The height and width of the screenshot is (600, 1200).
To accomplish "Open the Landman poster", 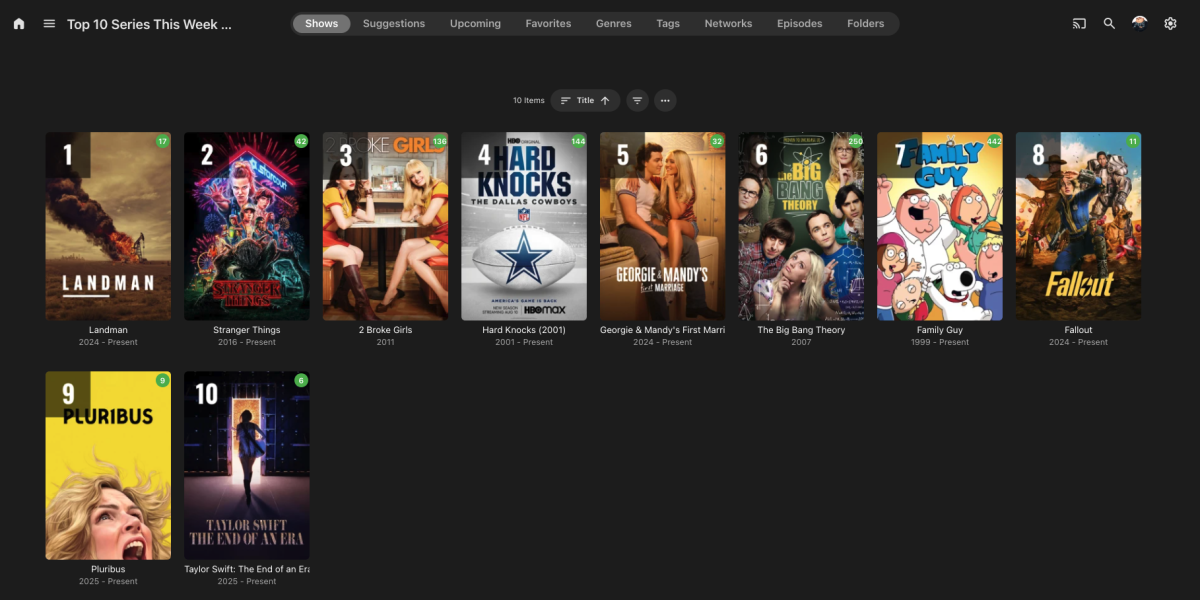I will (108, 226).
